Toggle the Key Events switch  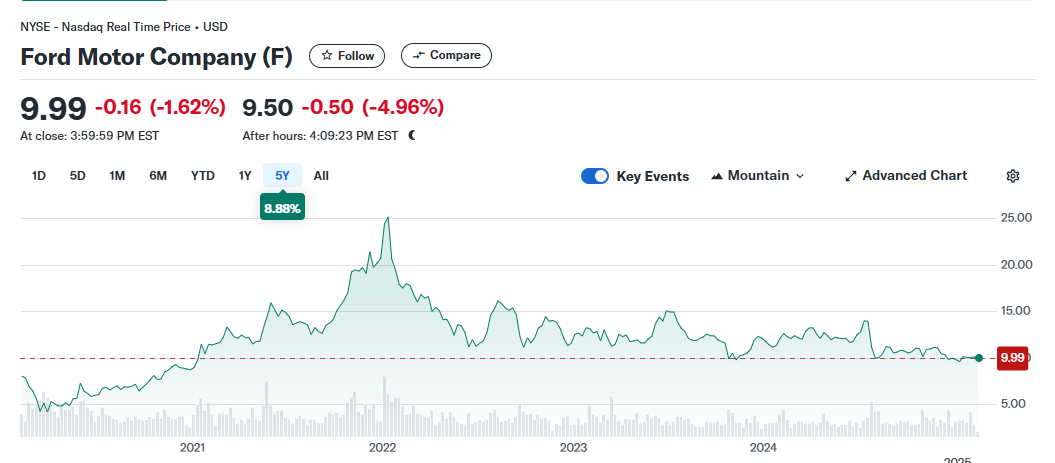(x=595, y=176)
